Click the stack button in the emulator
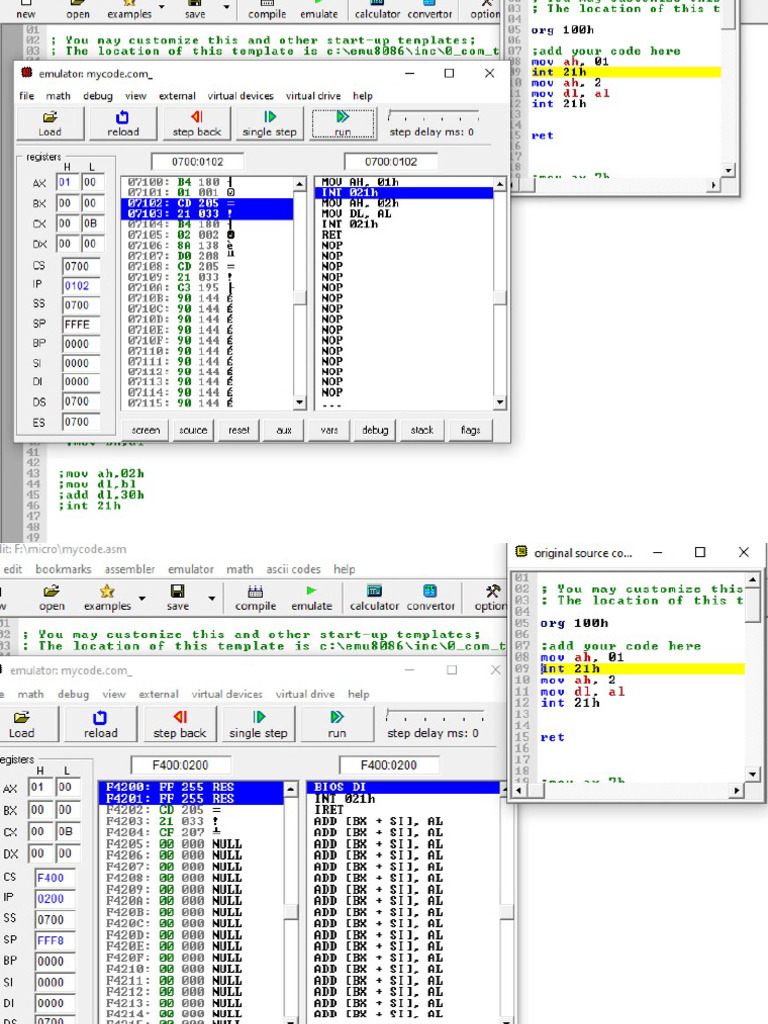This screenshot has width=768, height=1024. [422, 430]
